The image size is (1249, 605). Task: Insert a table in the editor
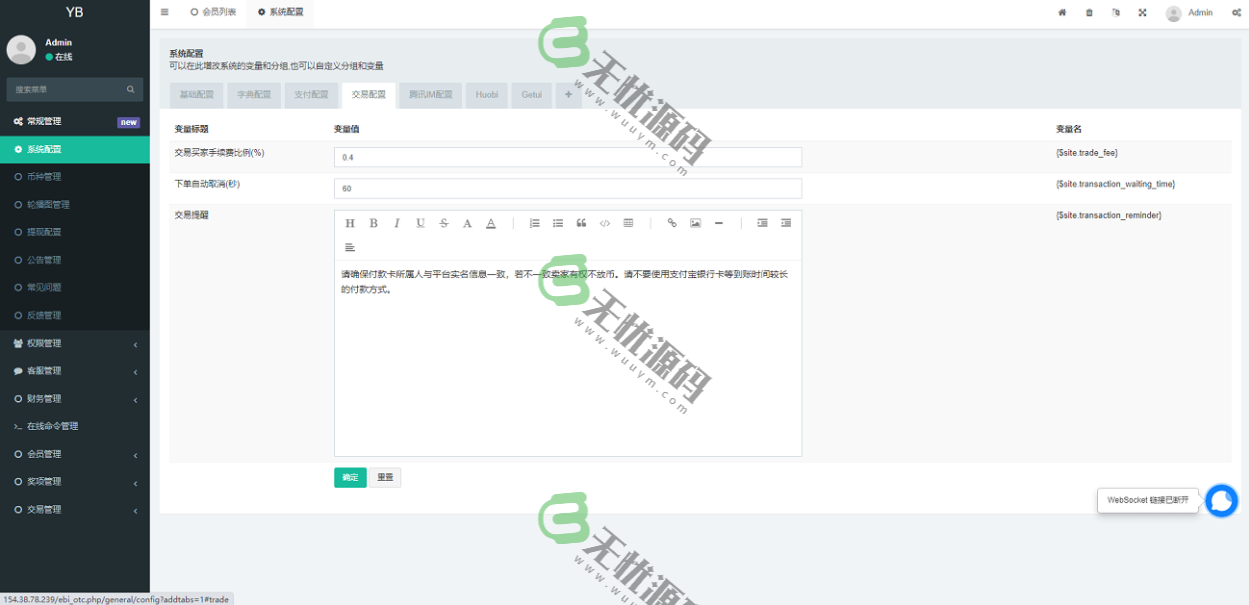[628, 223]
